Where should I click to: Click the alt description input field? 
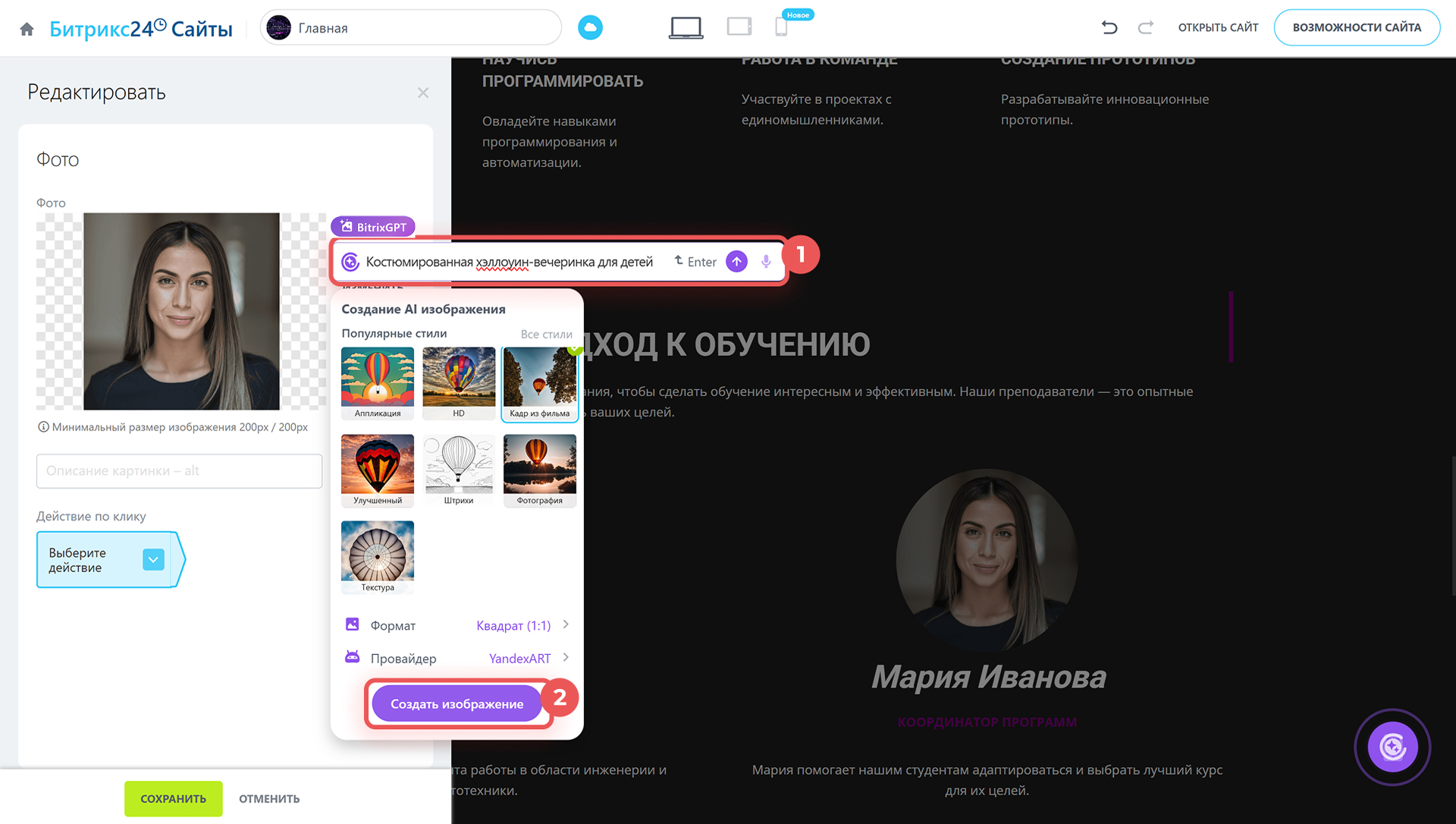click(179, 471)
